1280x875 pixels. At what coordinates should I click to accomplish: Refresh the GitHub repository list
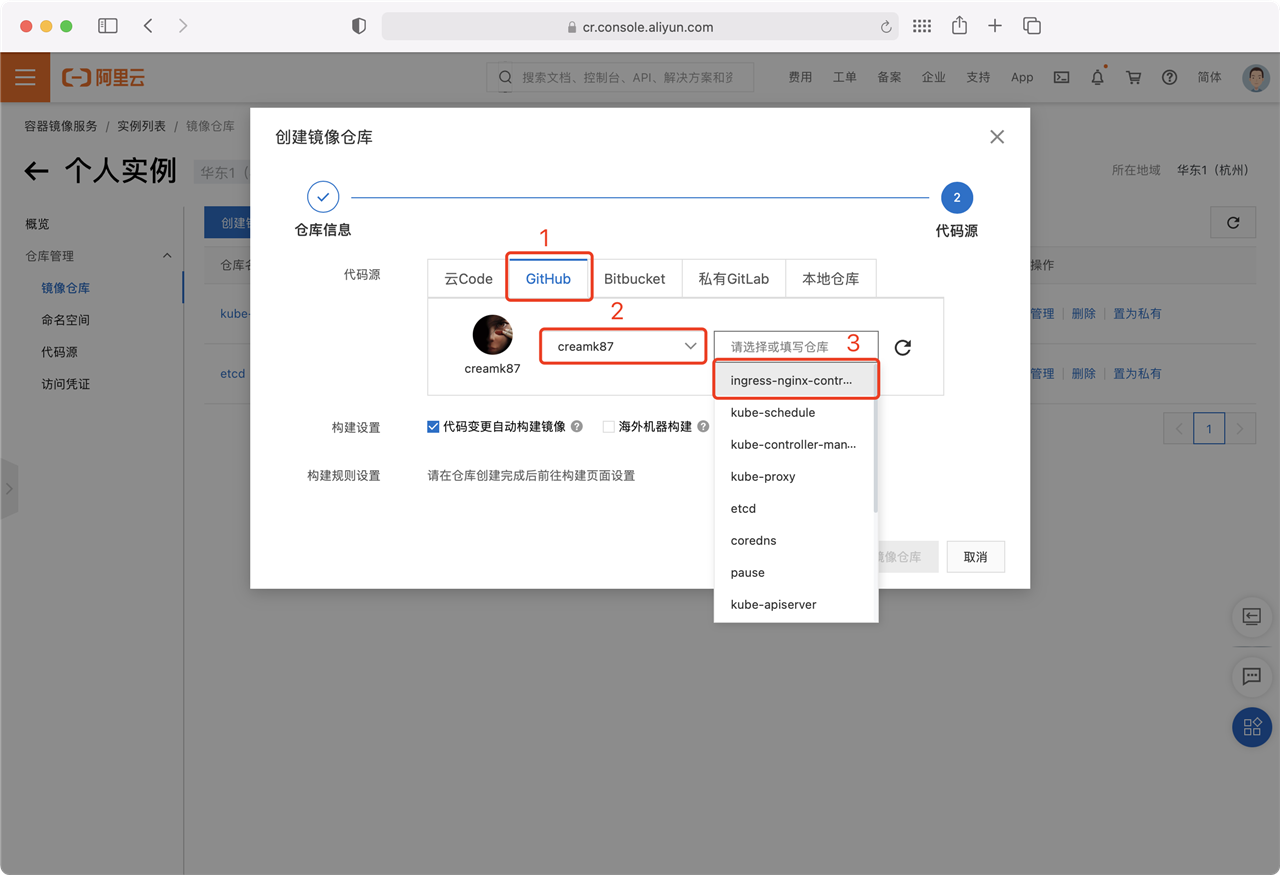(x=902, y=347)
